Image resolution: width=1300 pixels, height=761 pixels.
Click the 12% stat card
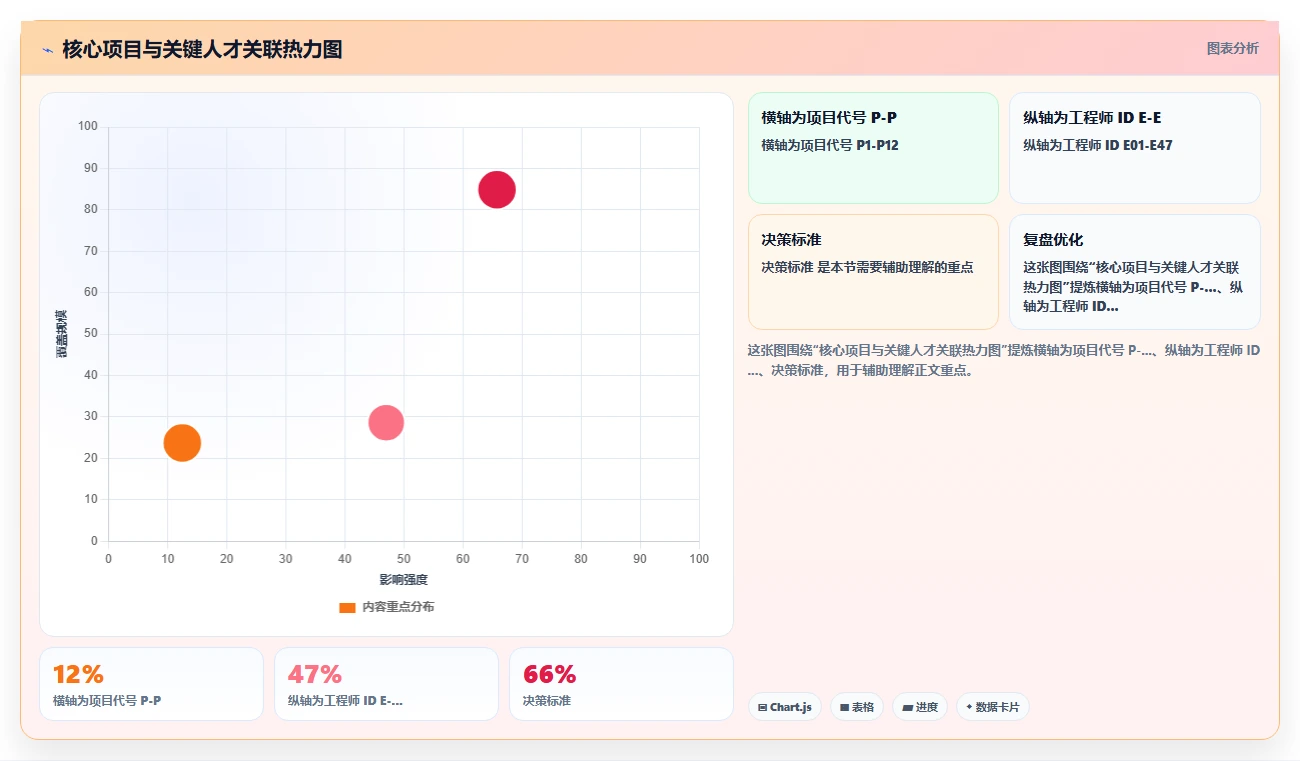click(x=151, y=684)
